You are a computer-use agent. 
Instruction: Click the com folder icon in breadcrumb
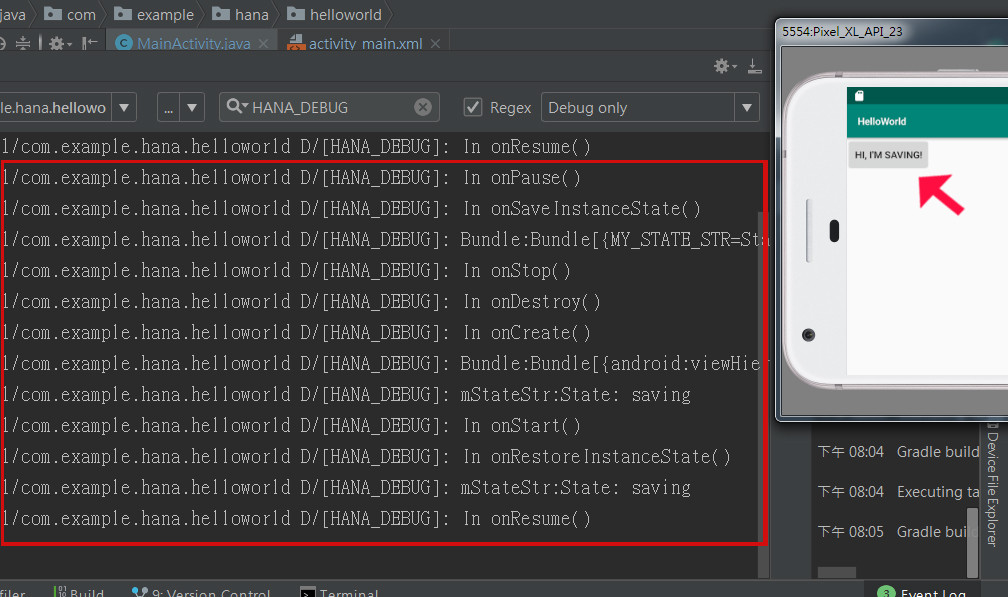(53, 13)
